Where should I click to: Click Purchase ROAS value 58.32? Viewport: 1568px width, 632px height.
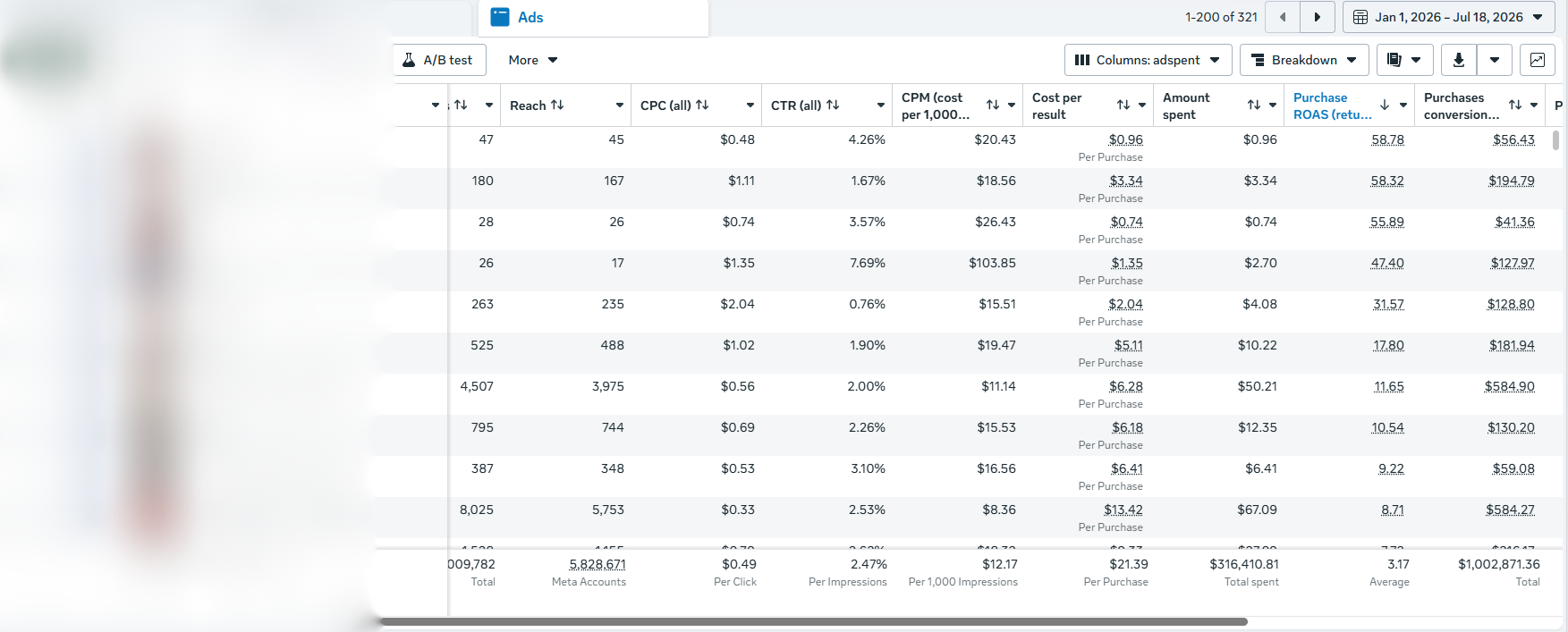click(1387, 181)
